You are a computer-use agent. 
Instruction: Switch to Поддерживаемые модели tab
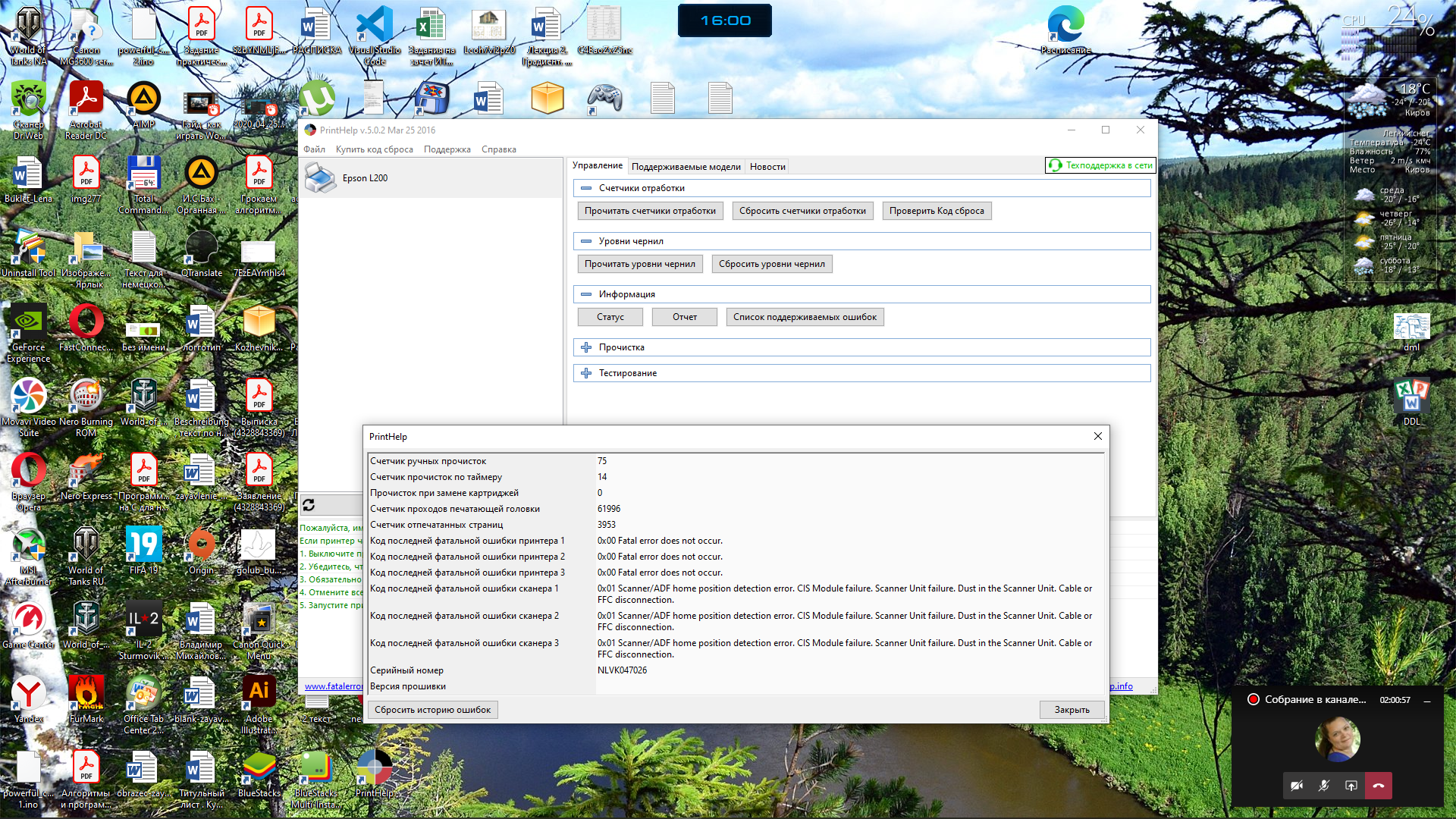click(686, 167)
